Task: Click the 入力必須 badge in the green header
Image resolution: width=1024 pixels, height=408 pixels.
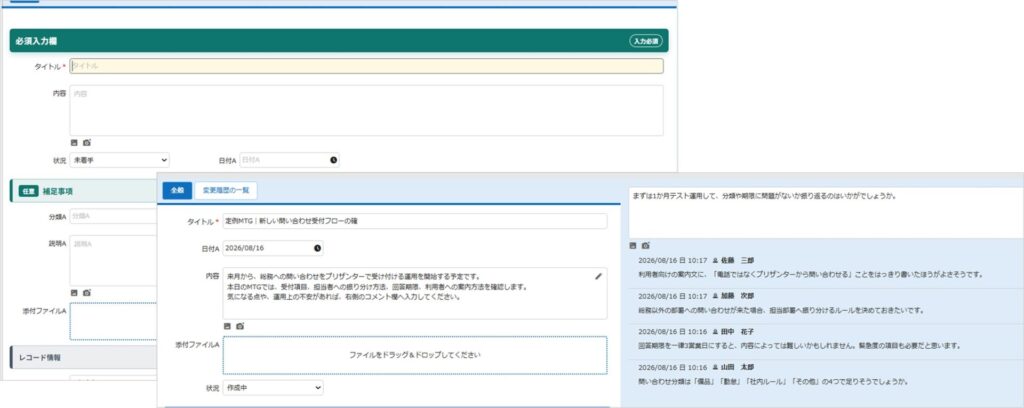Action: (646, 40)
